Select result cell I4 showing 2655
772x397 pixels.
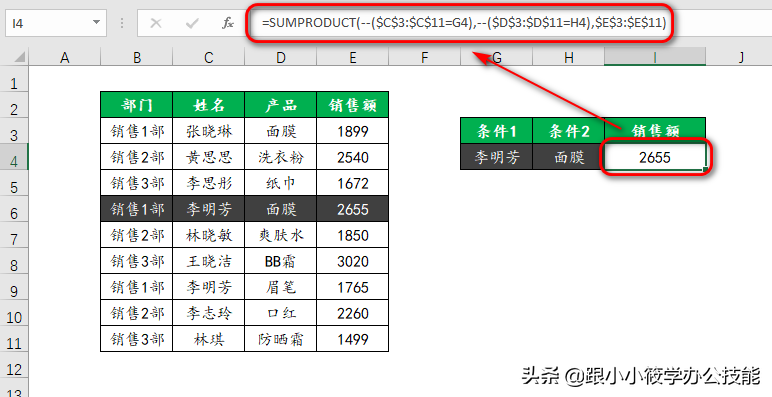click(655, 157)
